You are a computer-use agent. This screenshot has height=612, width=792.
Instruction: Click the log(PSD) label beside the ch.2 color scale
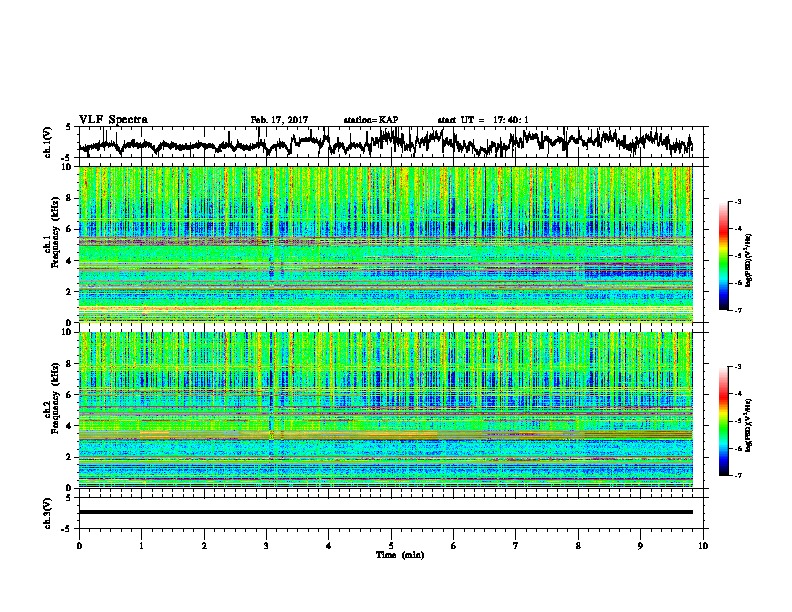[749, 425]
